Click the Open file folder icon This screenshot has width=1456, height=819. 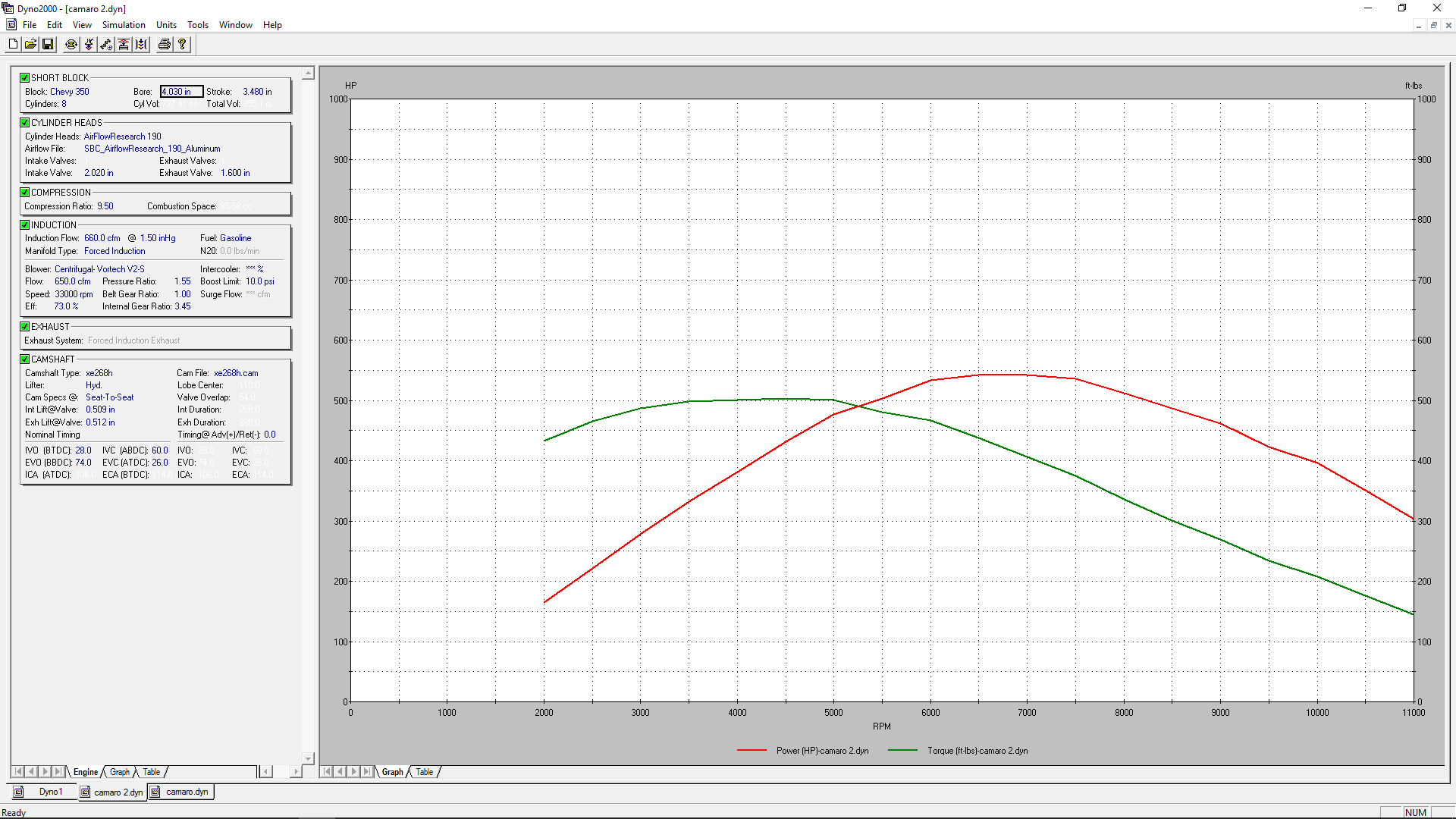click(x=30, y=45)
